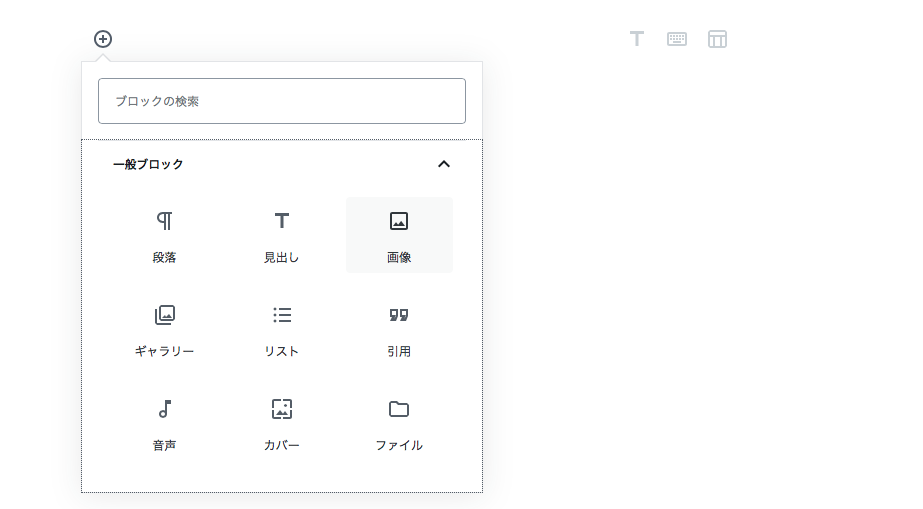Choose the cover block framed image icon

click(x=282, y=408)
